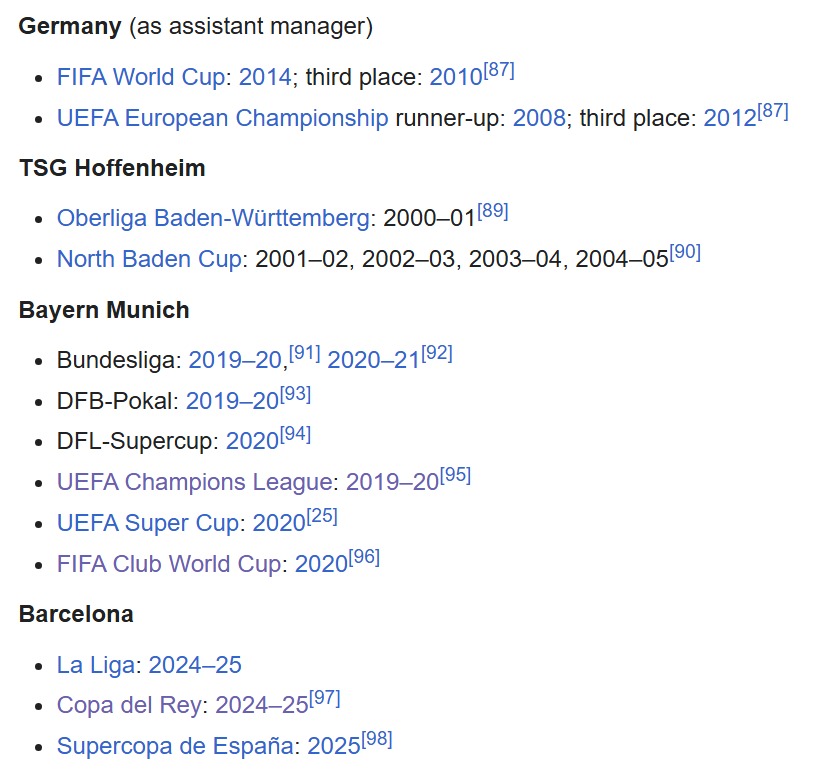Open the DFL-Supercup 2020 link

pyautogui.click(x=253, y=441)
